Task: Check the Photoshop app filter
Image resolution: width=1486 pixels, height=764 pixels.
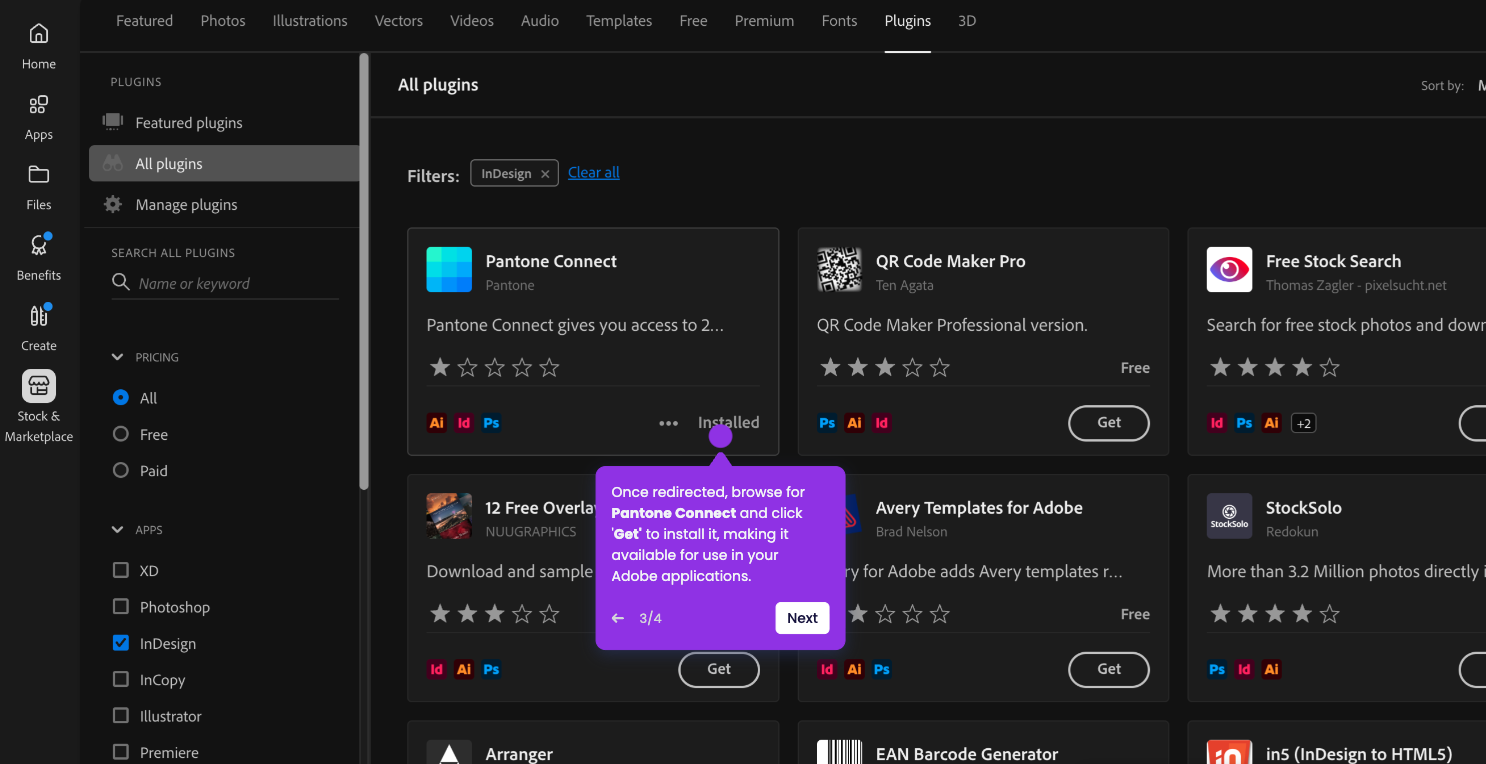Action: pos(121,607)
